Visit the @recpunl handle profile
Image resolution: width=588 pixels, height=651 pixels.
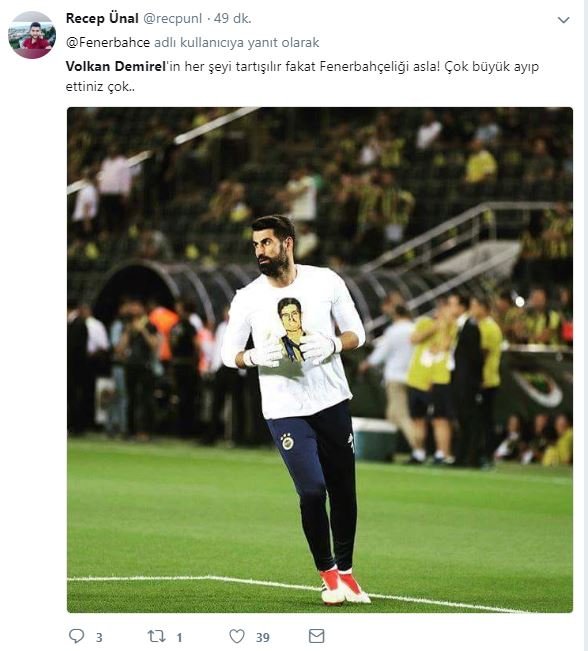(x=172, y=18)
